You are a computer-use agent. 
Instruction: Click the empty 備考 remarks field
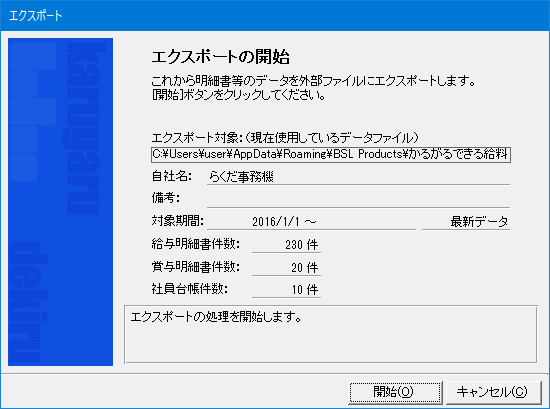click(x=358, y=199)
